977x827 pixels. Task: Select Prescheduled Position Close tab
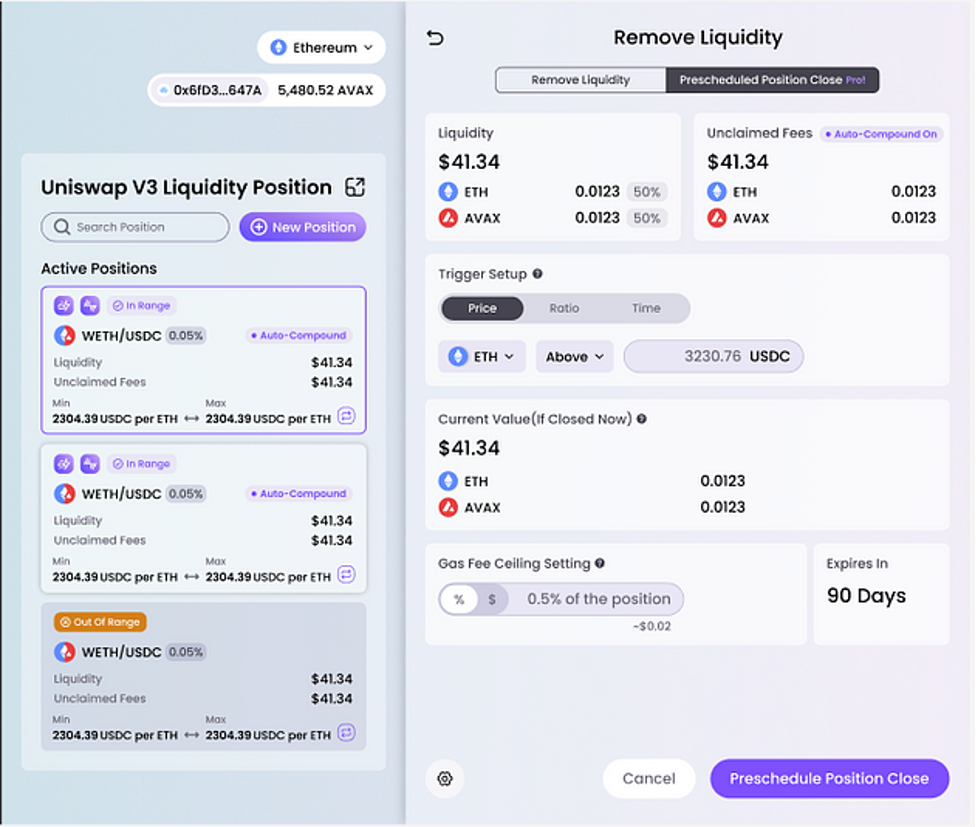772,80
